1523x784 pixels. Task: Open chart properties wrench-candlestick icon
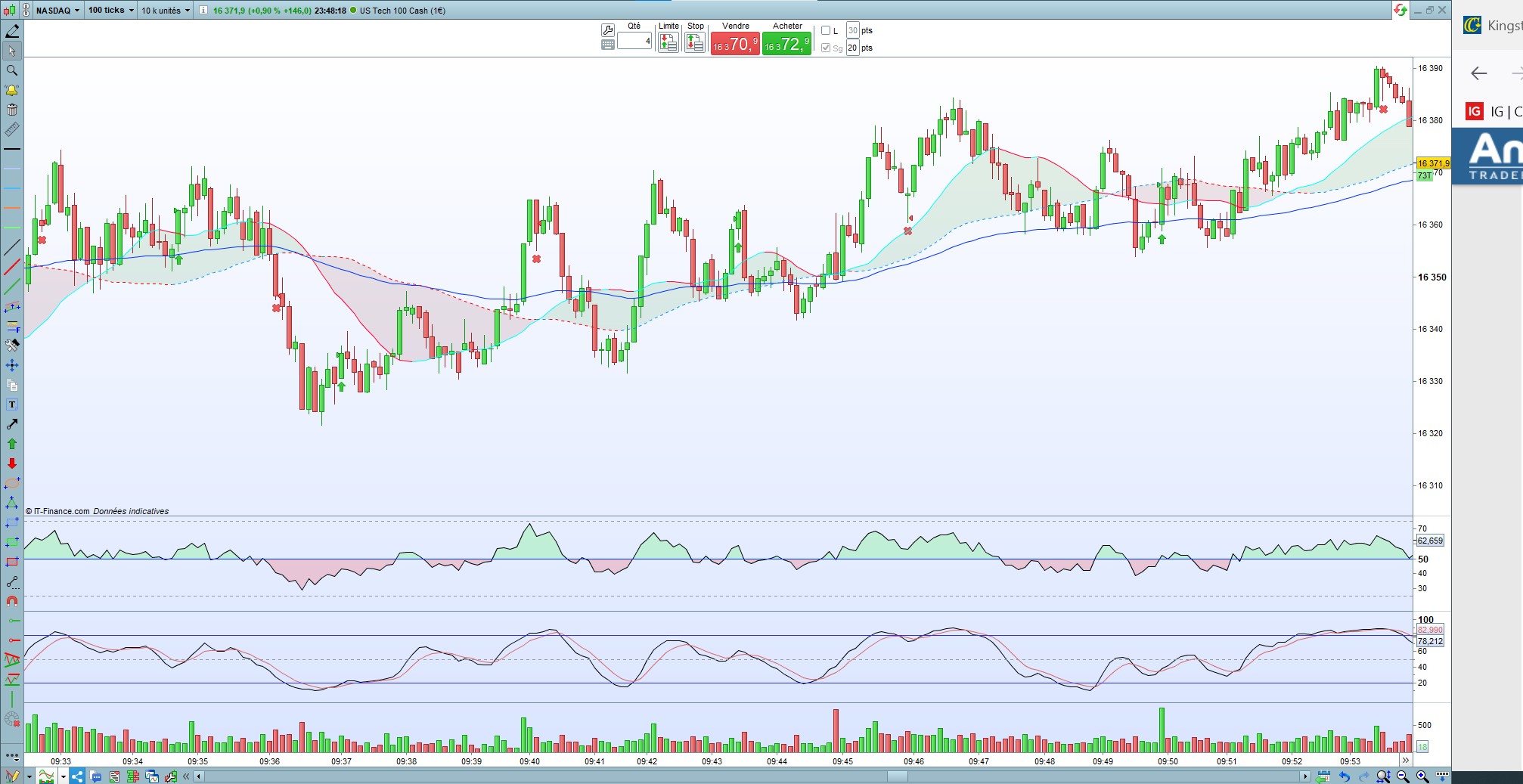[171, 776]
